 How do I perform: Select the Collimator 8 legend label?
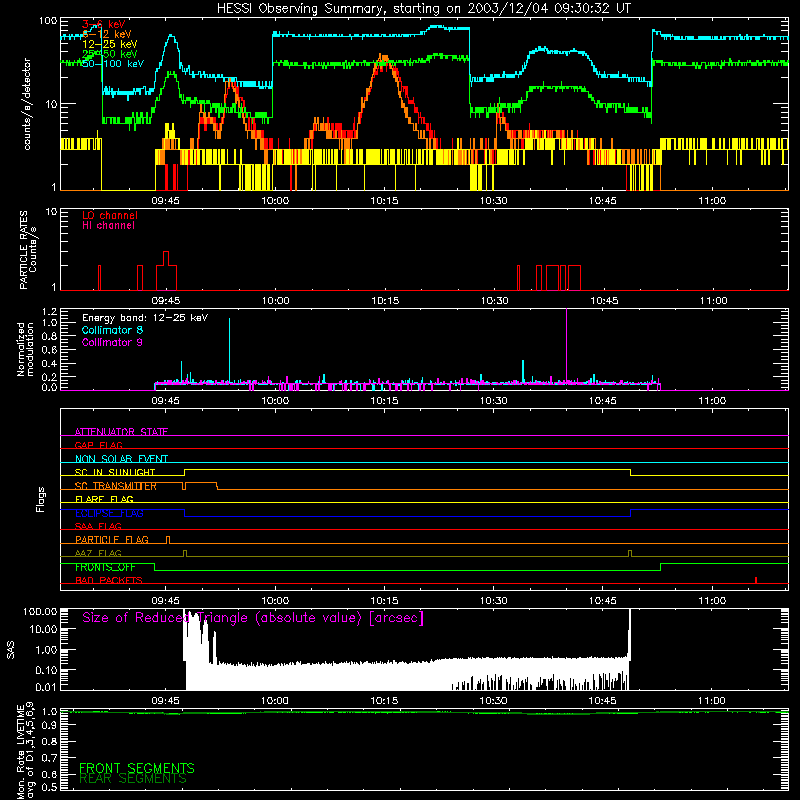[112, 330]
